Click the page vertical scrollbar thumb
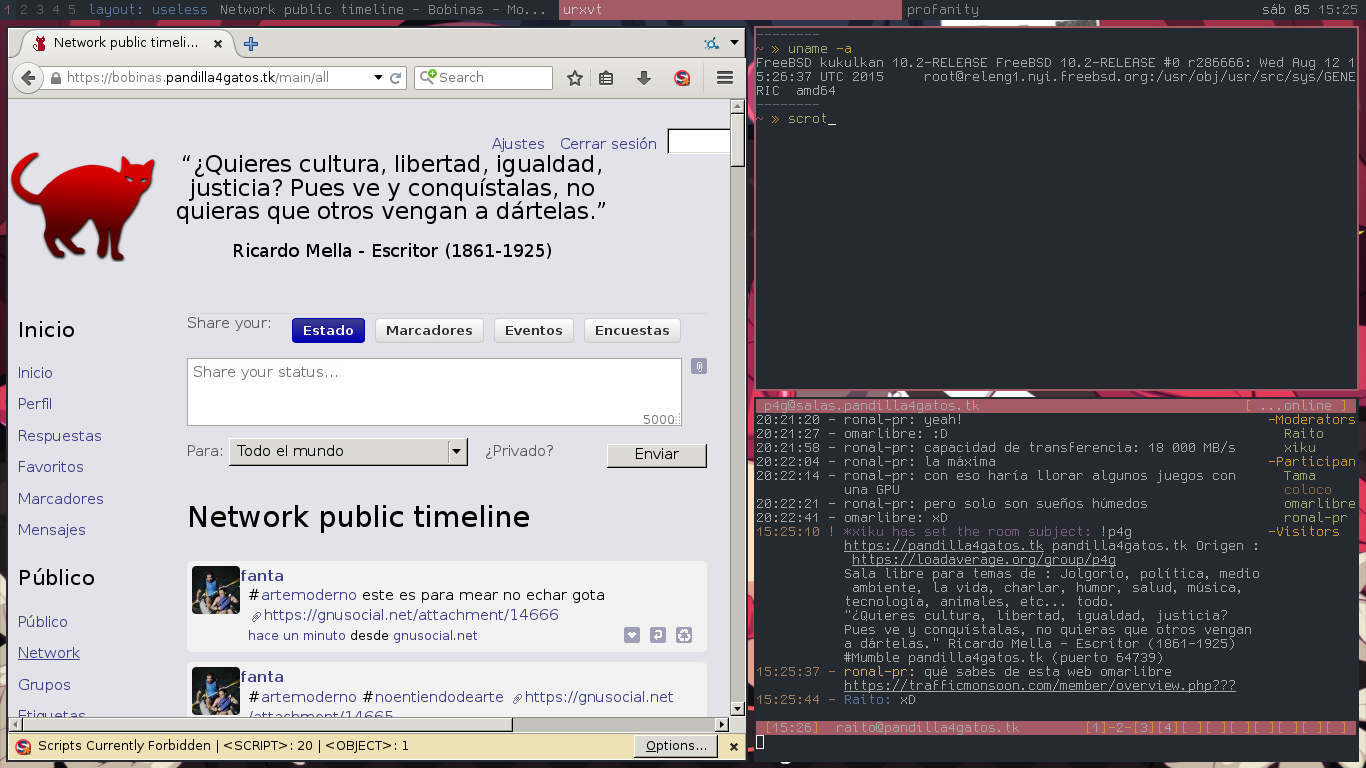 (x=738, y=139)
